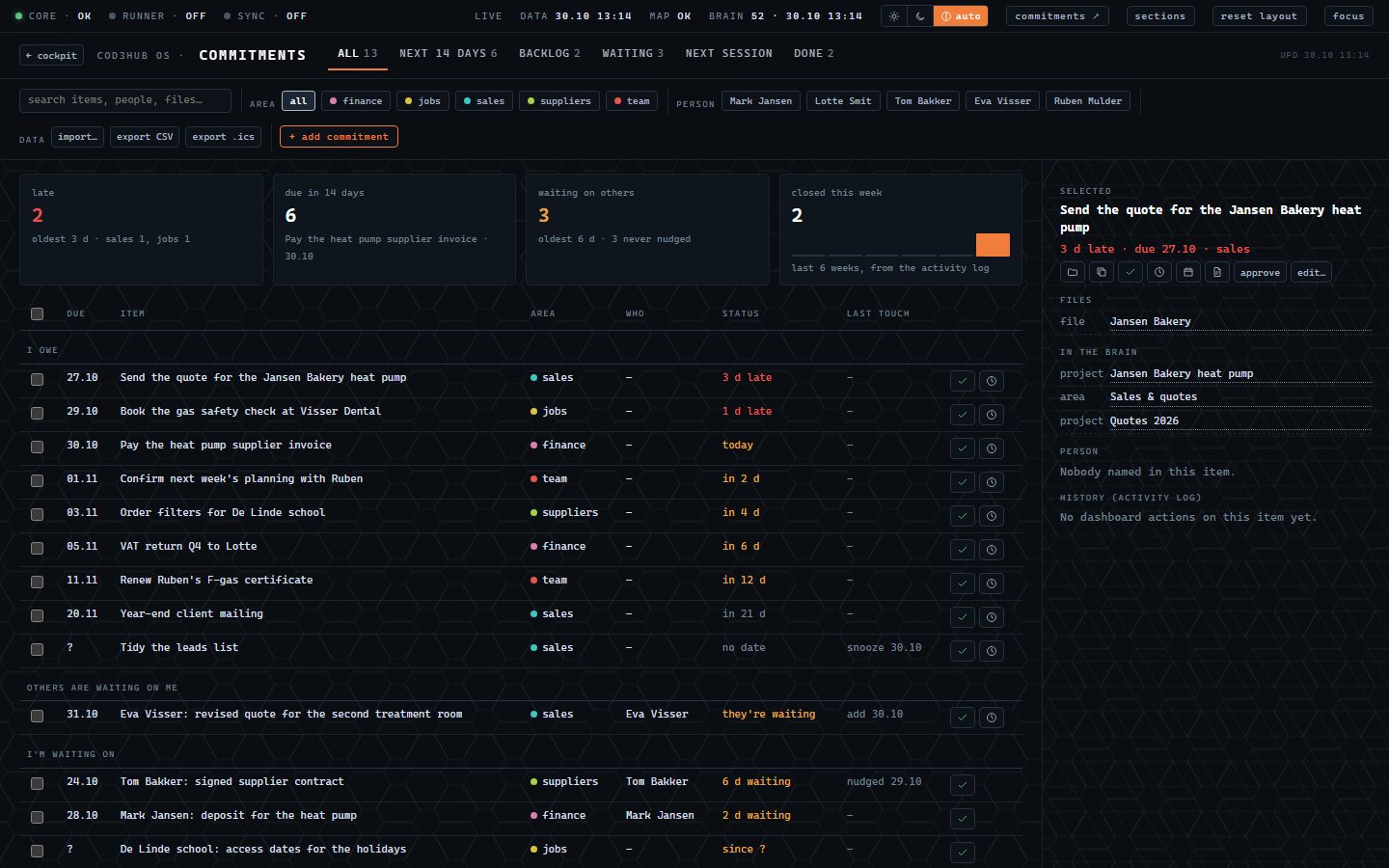Check 'Mark Jansen: deposit for the heat pump'
Viewport: 1389px width, 868px height.
(37, 817)
